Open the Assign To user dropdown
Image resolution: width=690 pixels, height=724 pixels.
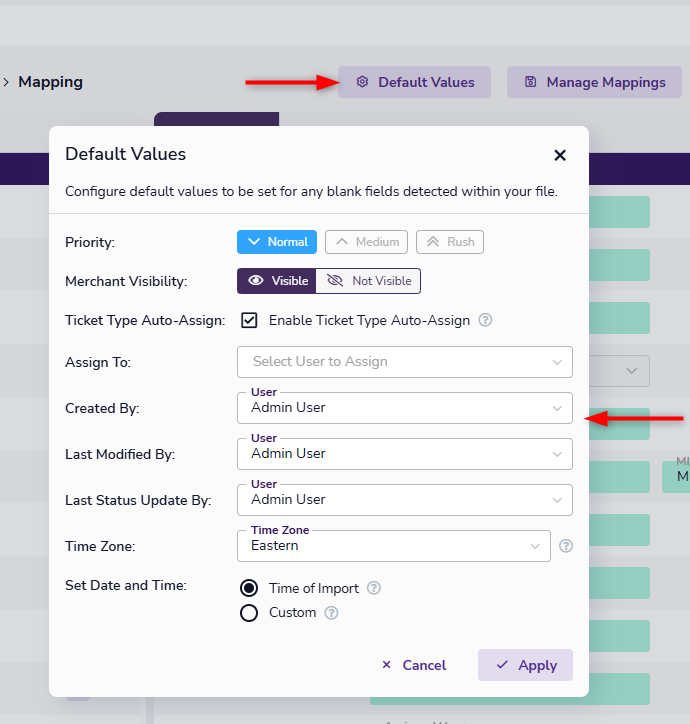click(404, 362)
